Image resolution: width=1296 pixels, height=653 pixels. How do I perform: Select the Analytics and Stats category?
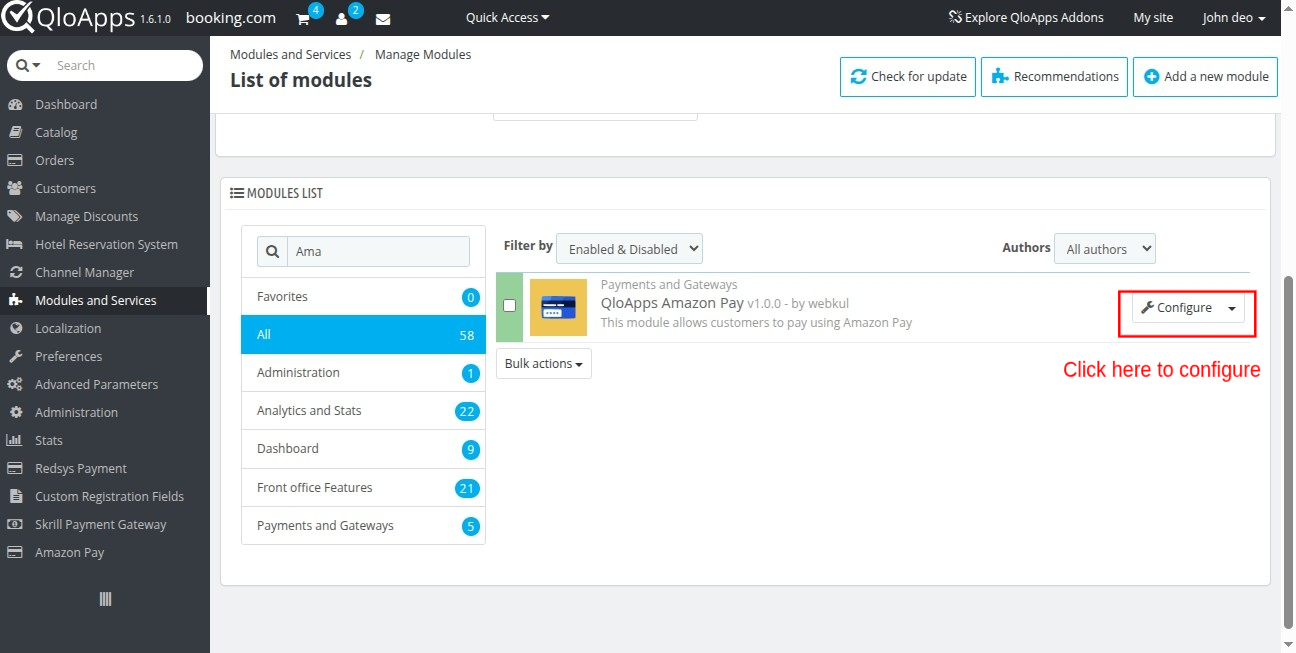click(363, 411)
